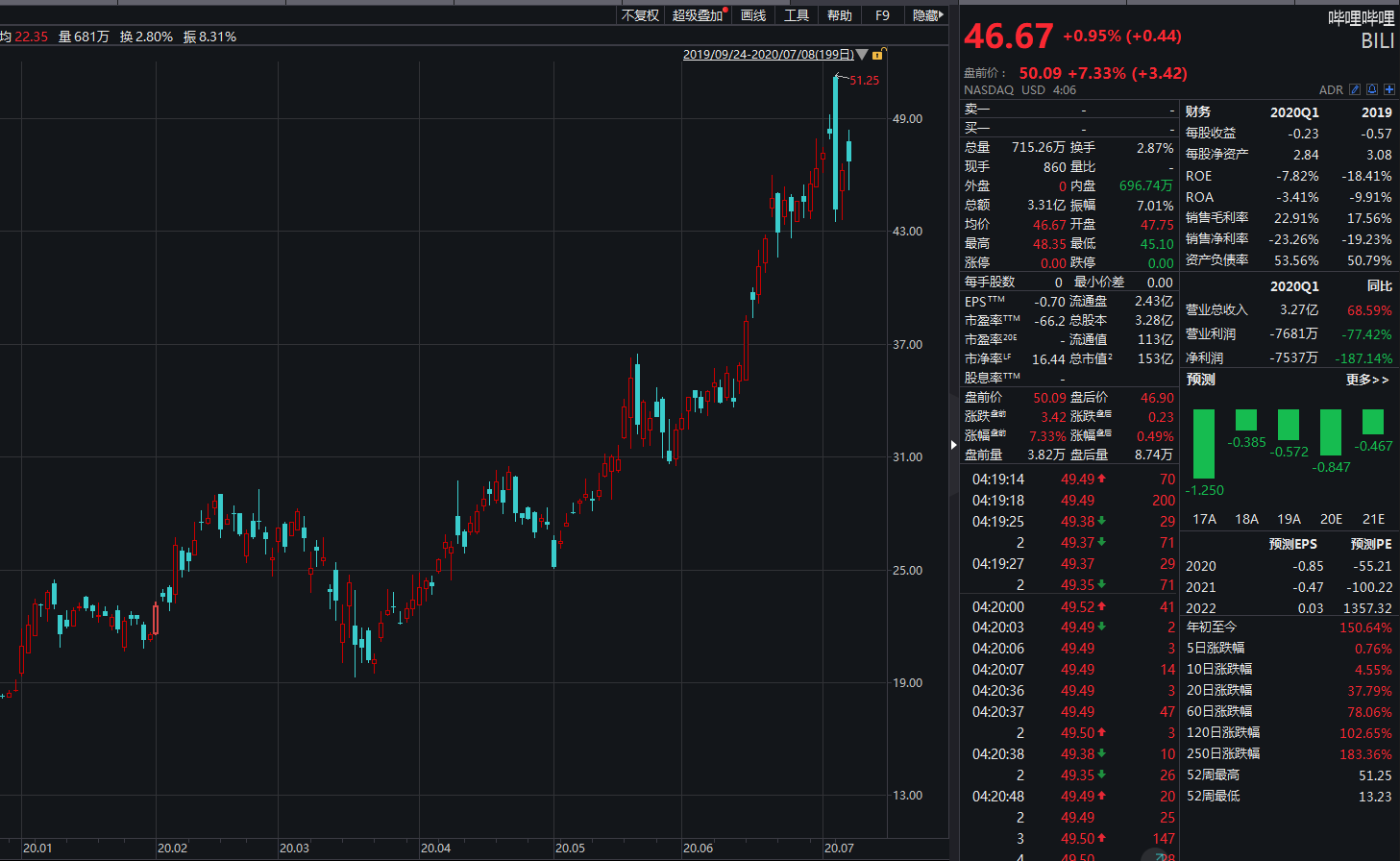Click the average price 22.35 in chart header

(x=31, y=37)
